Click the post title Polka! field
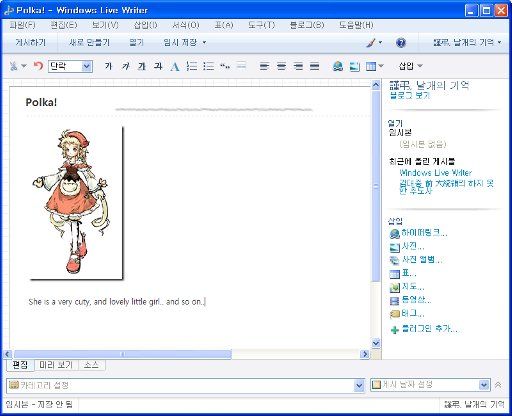The image size is (512, 416). [x=41, y=102]
